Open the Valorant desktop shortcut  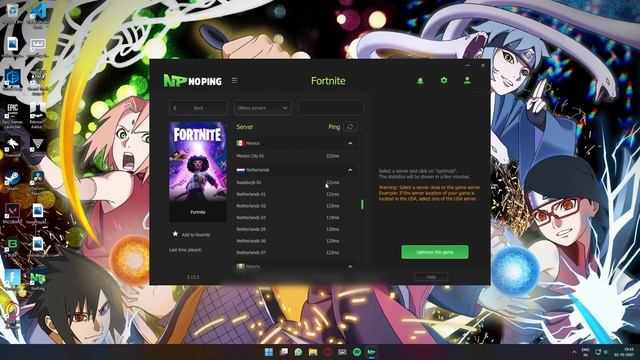coord(12,213)
